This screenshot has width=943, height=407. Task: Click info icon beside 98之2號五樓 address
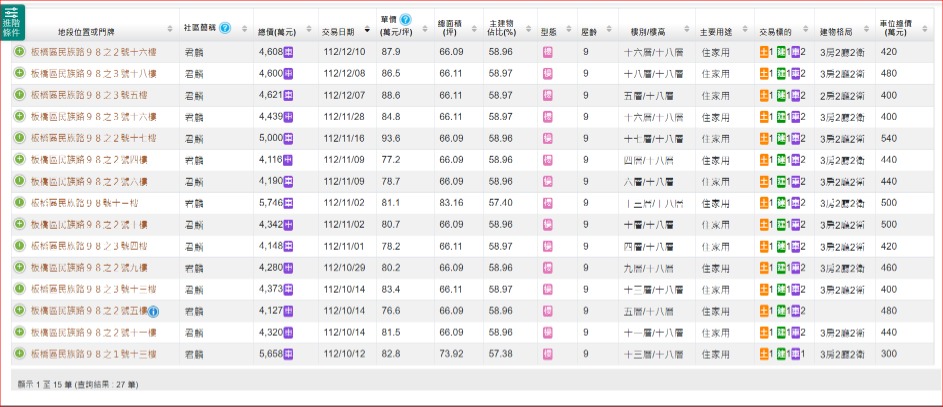pyautogui.click(x=155, y=311)
